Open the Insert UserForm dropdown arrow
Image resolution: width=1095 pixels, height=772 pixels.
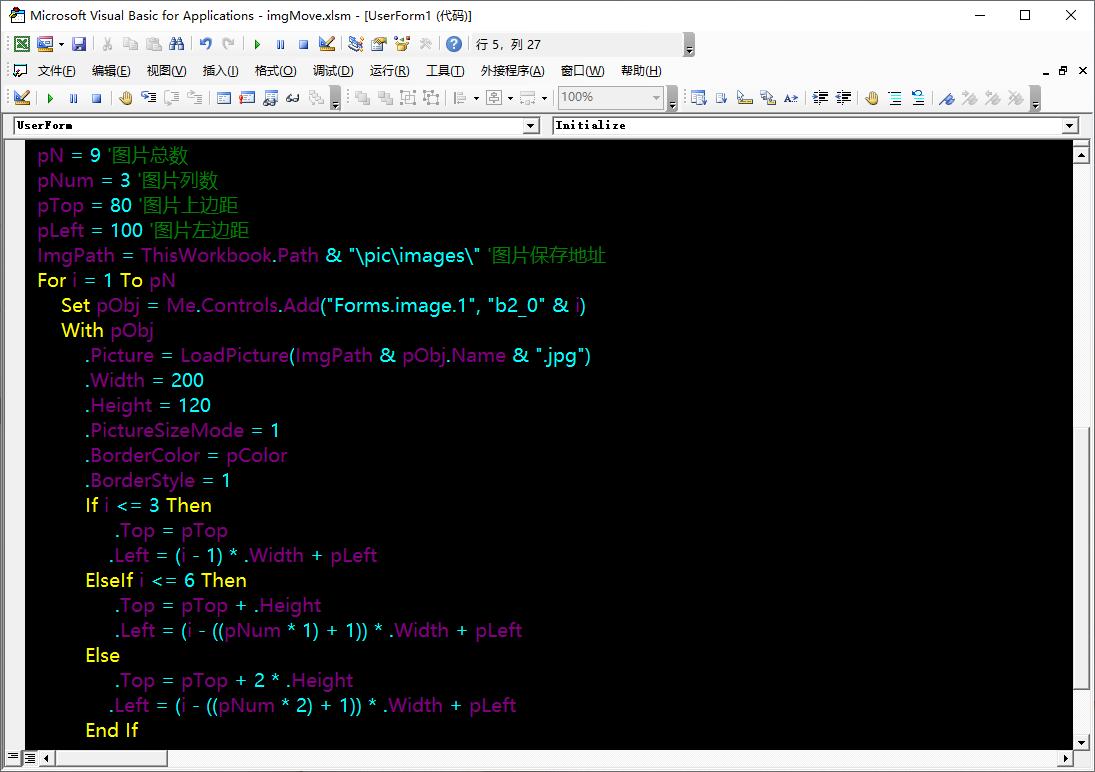coord(61,44)
